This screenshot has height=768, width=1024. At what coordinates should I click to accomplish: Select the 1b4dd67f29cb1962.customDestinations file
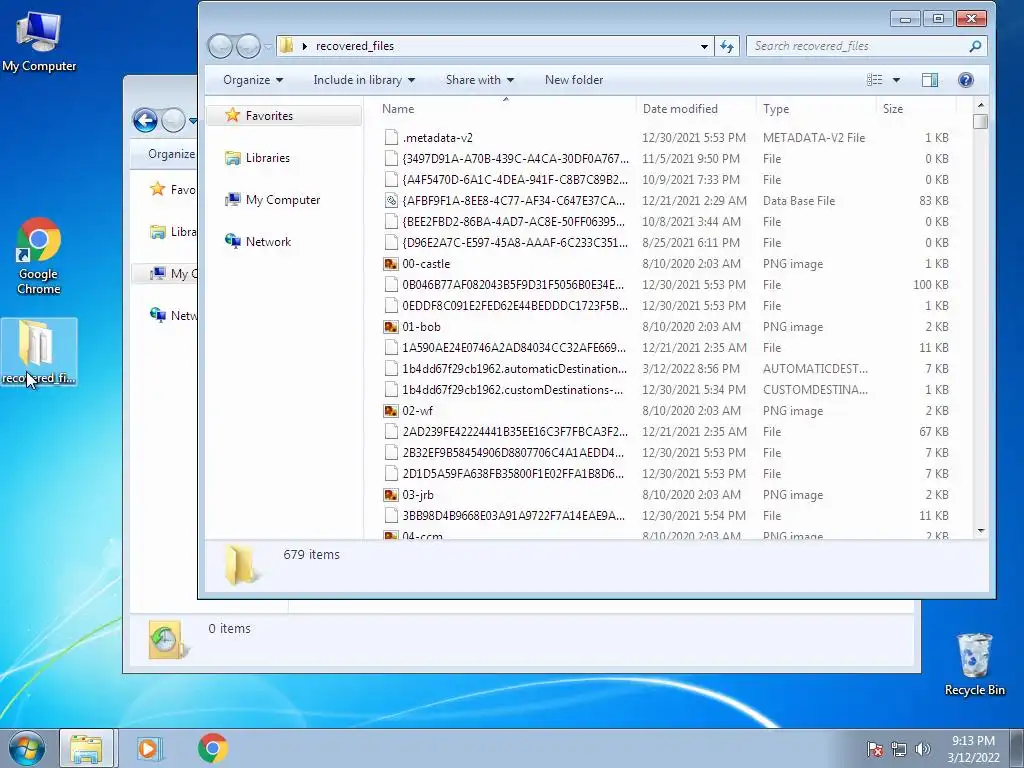tap(666, 390)
